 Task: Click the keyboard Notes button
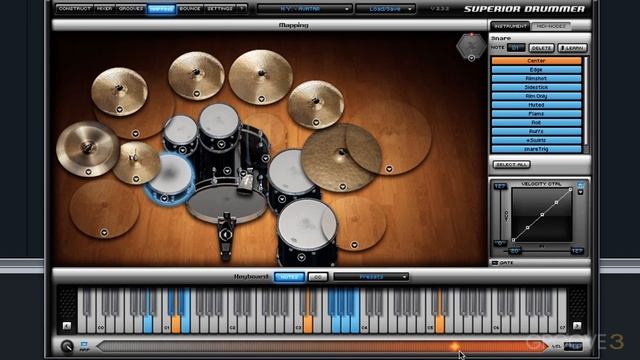[x=289, y=277]
